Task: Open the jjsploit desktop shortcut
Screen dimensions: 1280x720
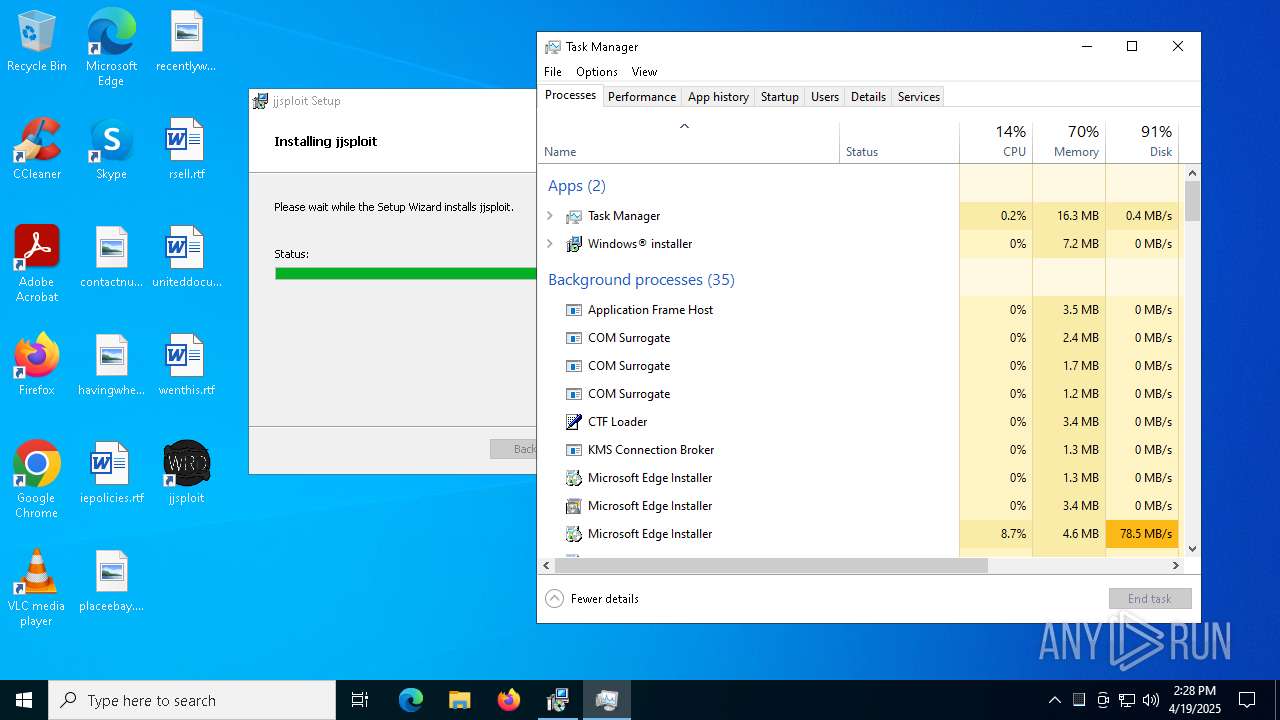Action: 186,473
